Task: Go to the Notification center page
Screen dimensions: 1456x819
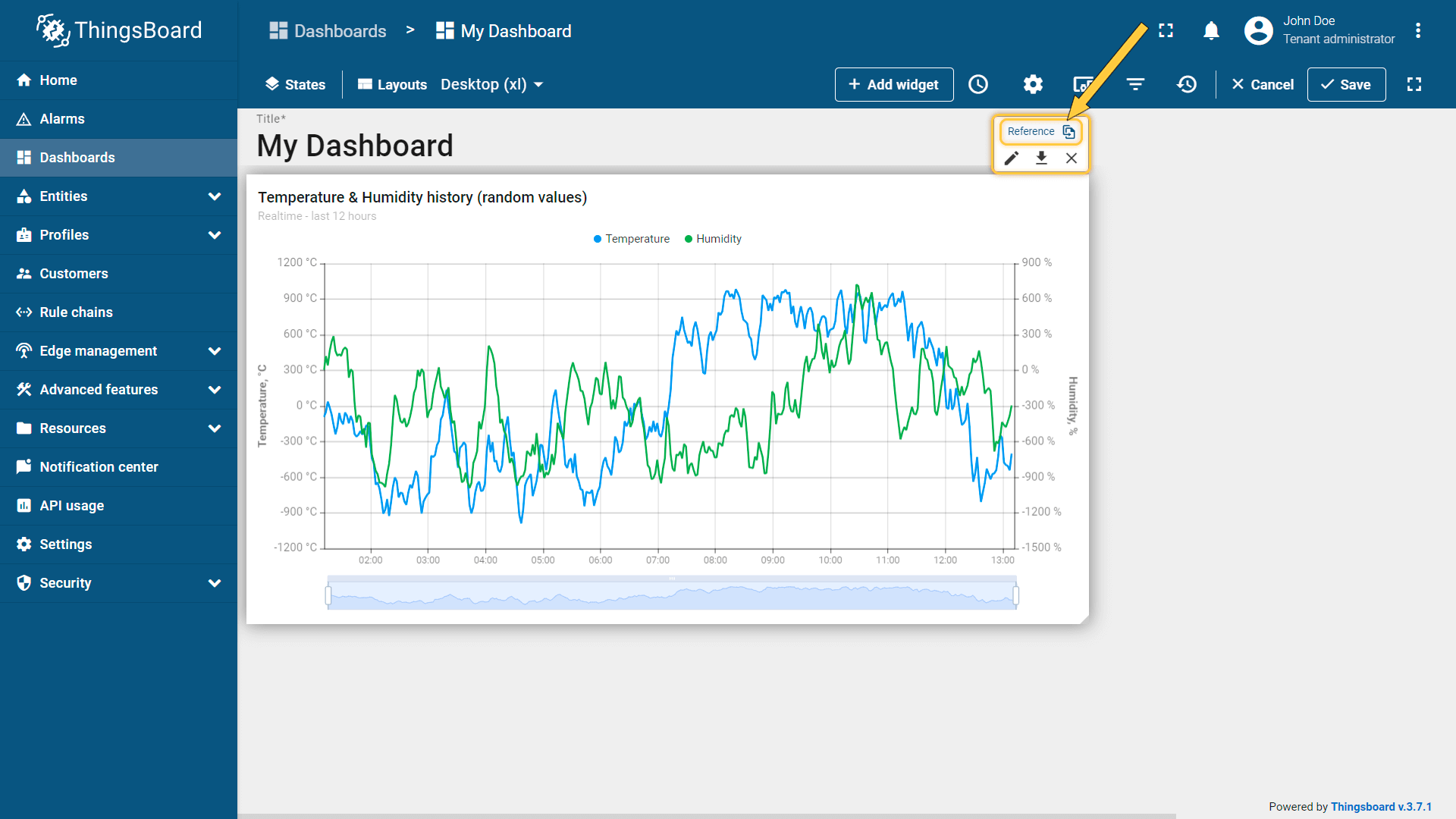Action: 99,467
